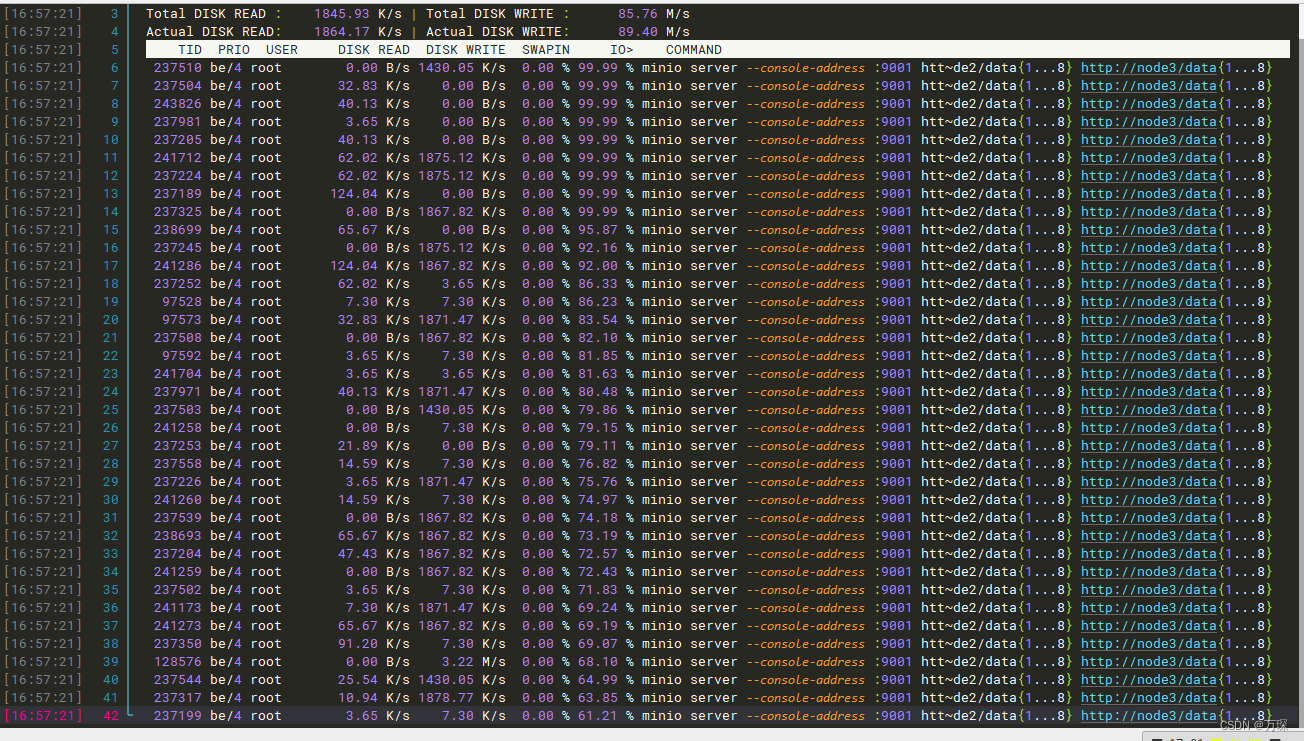Click line number 3 in the gutter
1304x741 pixels.
click(x=114, y=14)
